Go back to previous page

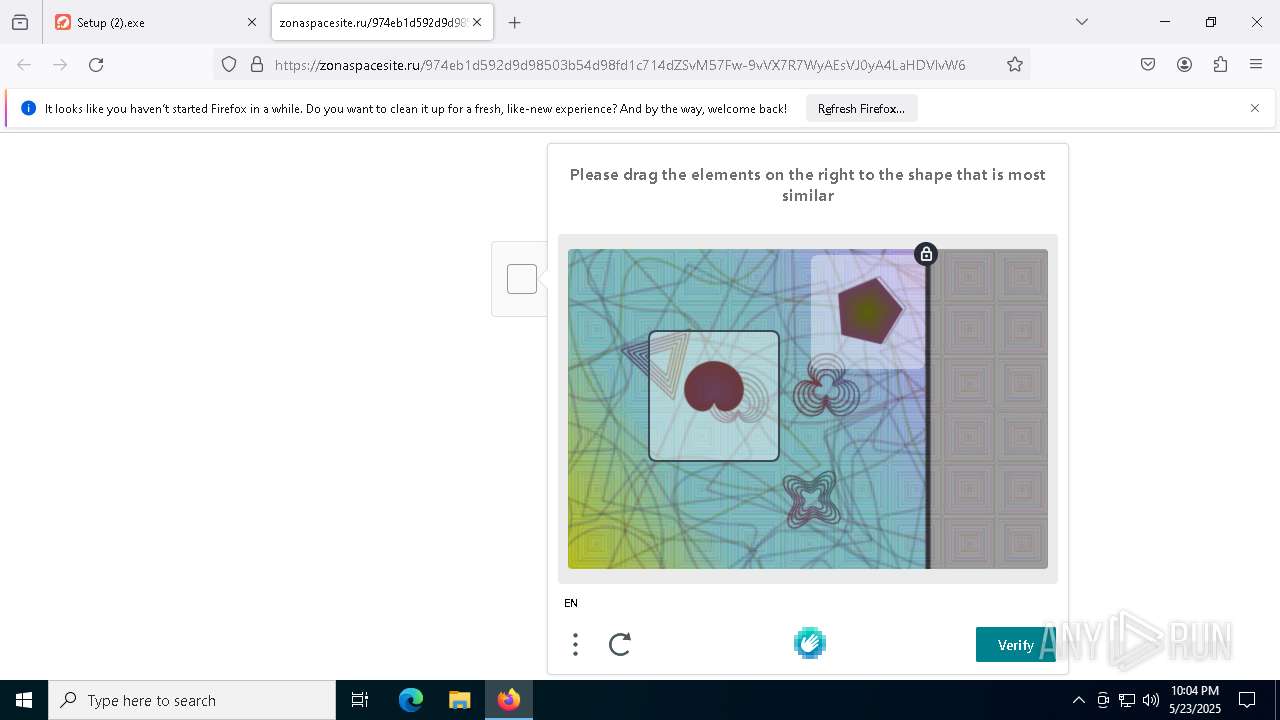coord(24,65)
